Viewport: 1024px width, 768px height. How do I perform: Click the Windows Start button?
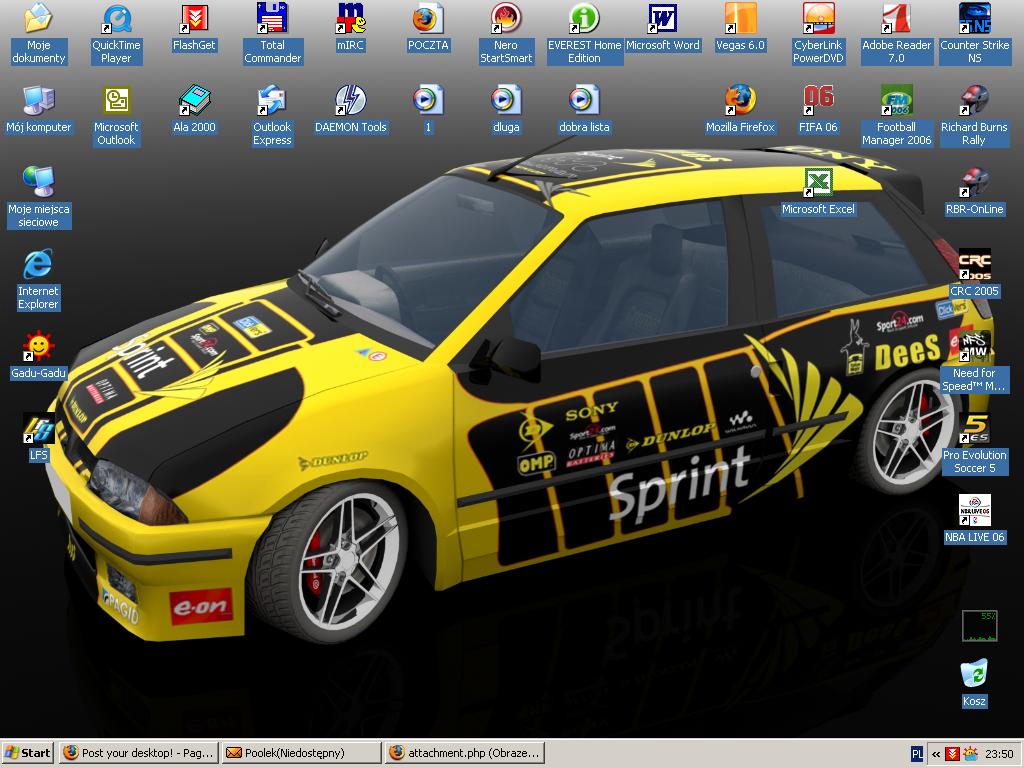tap(28, 753)
